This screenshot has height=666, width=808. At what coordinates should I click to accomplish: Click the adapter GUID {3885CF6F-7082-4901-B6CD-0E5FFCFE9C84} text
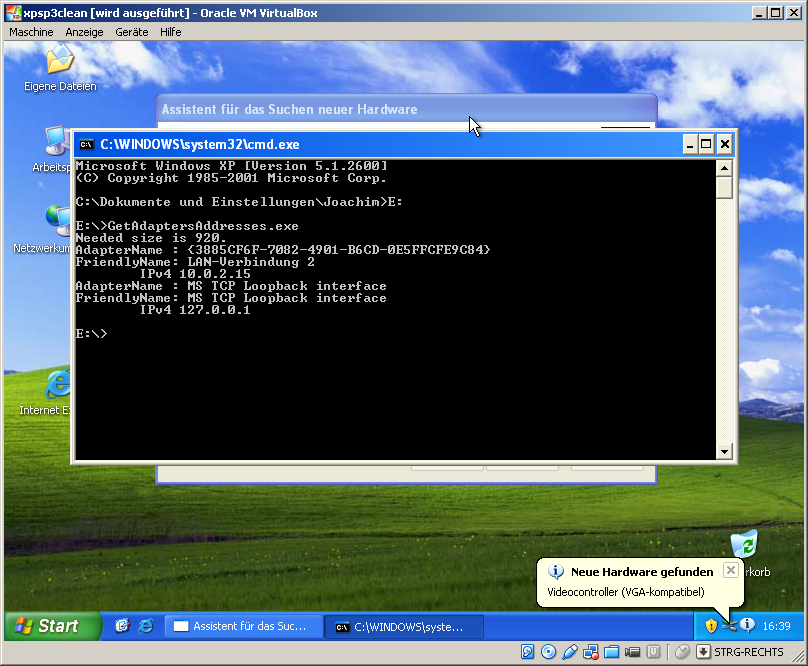pos(339,250)
